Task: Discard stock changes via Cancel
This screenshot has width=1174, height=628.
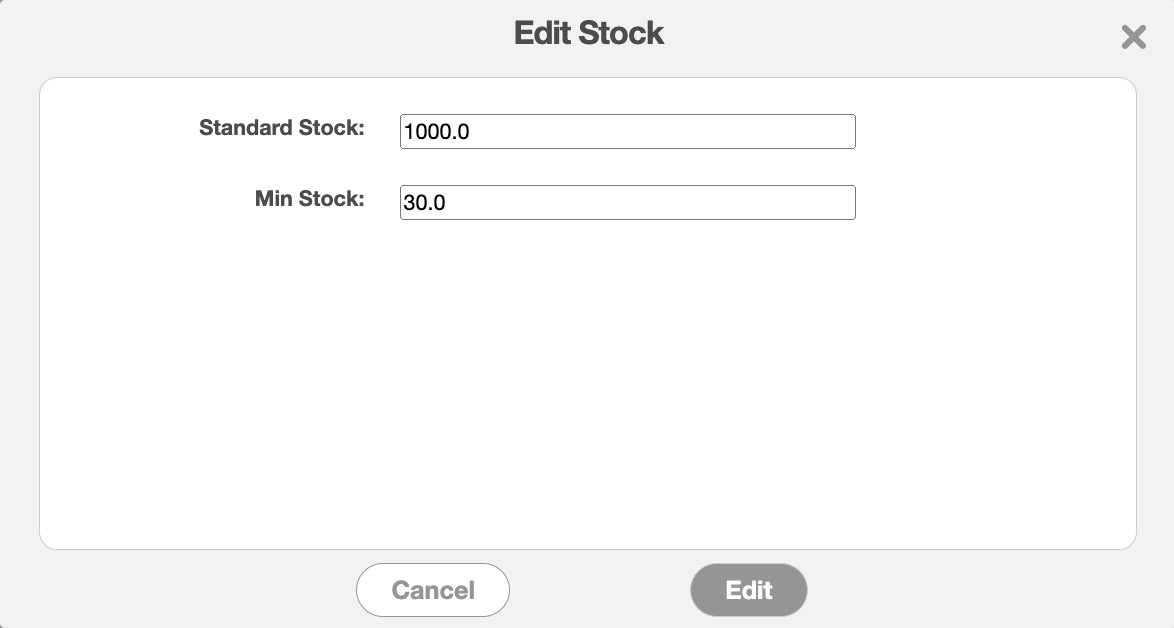Action: click(x=433, y=590)
